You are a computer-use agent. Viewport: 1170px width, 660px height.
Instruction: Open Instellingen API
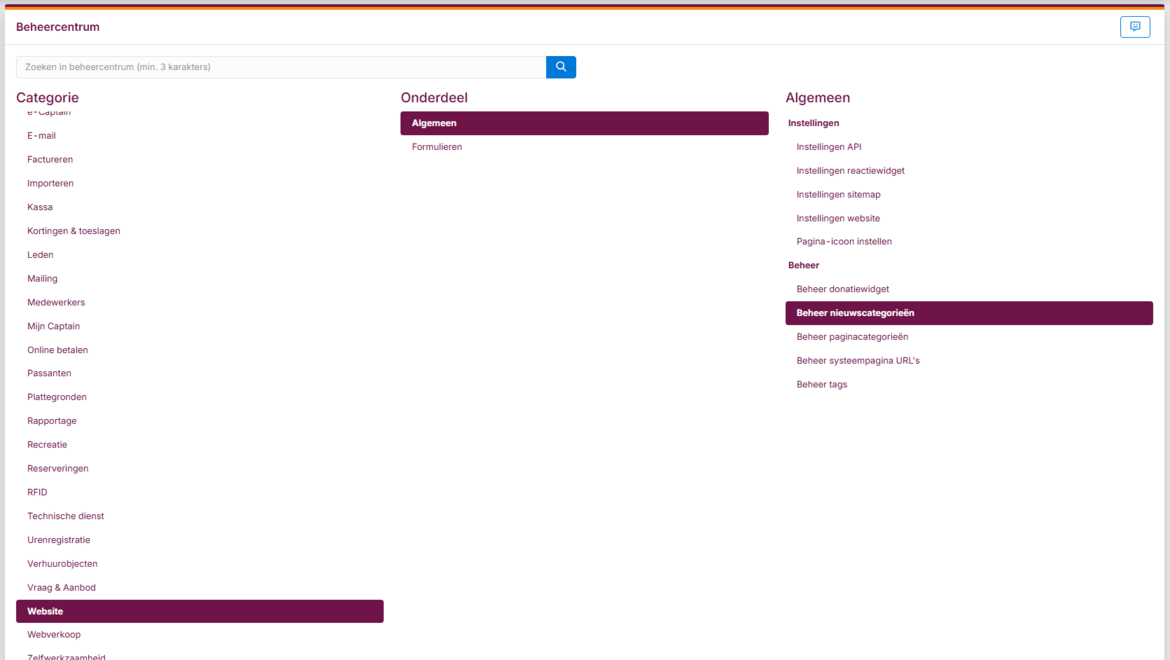point(828,147)
